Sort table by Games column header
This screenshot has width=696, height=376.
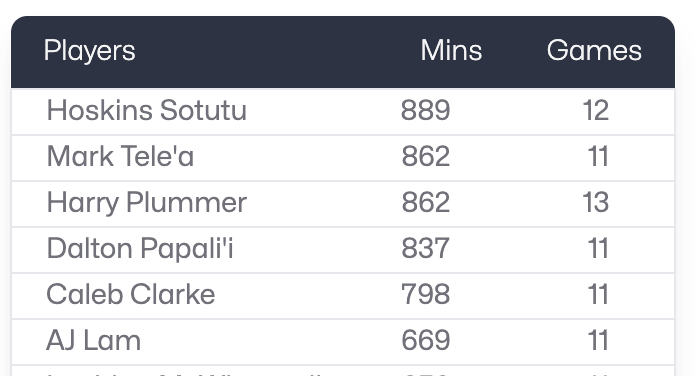point(594,50)
